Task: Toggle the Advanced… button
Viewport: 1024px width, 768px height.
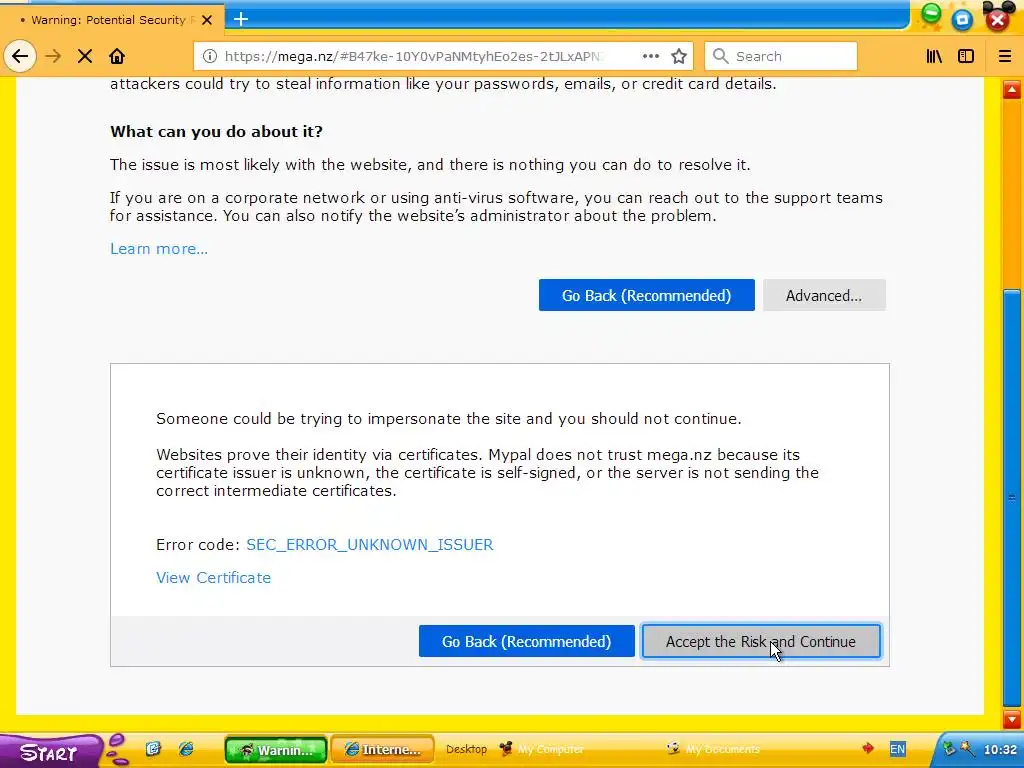Action: coord(824,295)
